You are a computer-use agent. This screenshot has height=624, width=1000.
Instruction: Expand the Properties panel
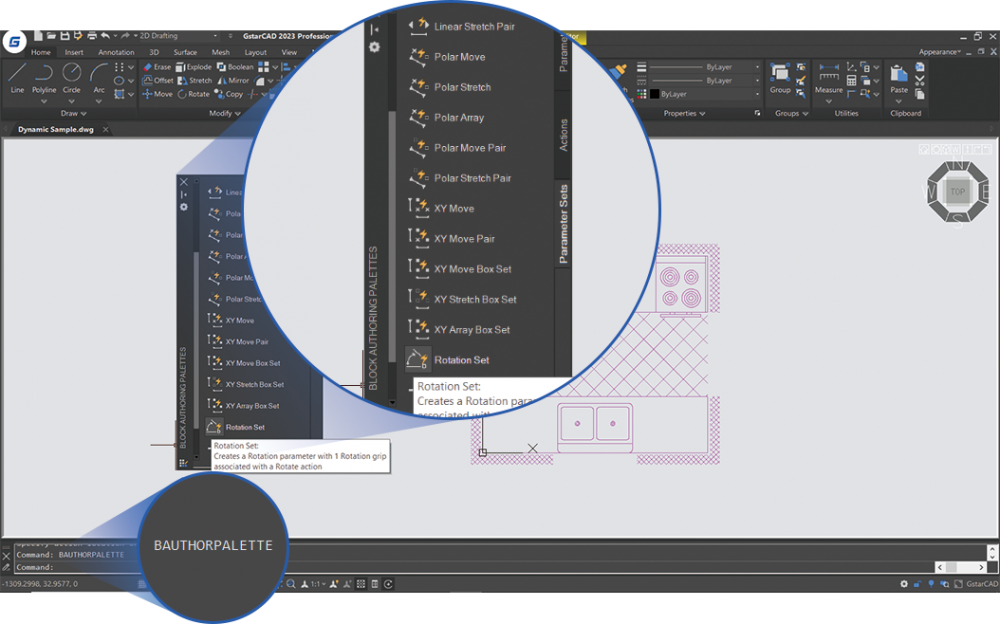[684, 114]
